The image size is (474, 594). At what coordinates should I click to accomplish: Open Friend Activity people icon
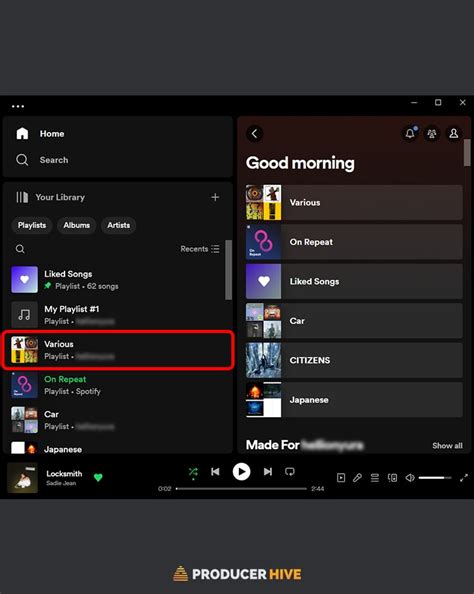tap(432, 133)
